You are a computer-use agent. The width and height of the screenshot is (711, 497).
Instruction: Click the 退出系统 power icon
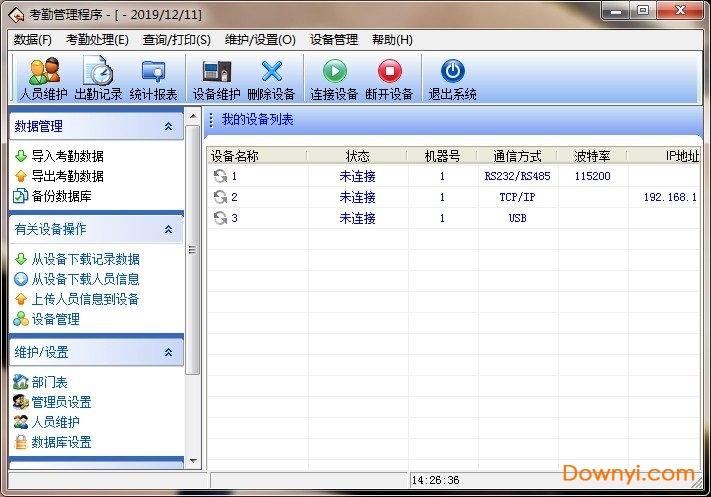(453, 79)
